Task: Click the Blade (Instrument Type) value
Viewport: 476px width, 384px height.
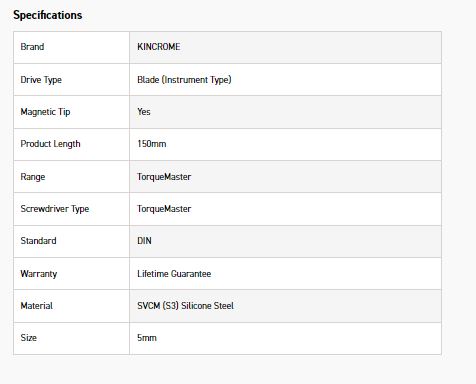Action: [184, 80]
